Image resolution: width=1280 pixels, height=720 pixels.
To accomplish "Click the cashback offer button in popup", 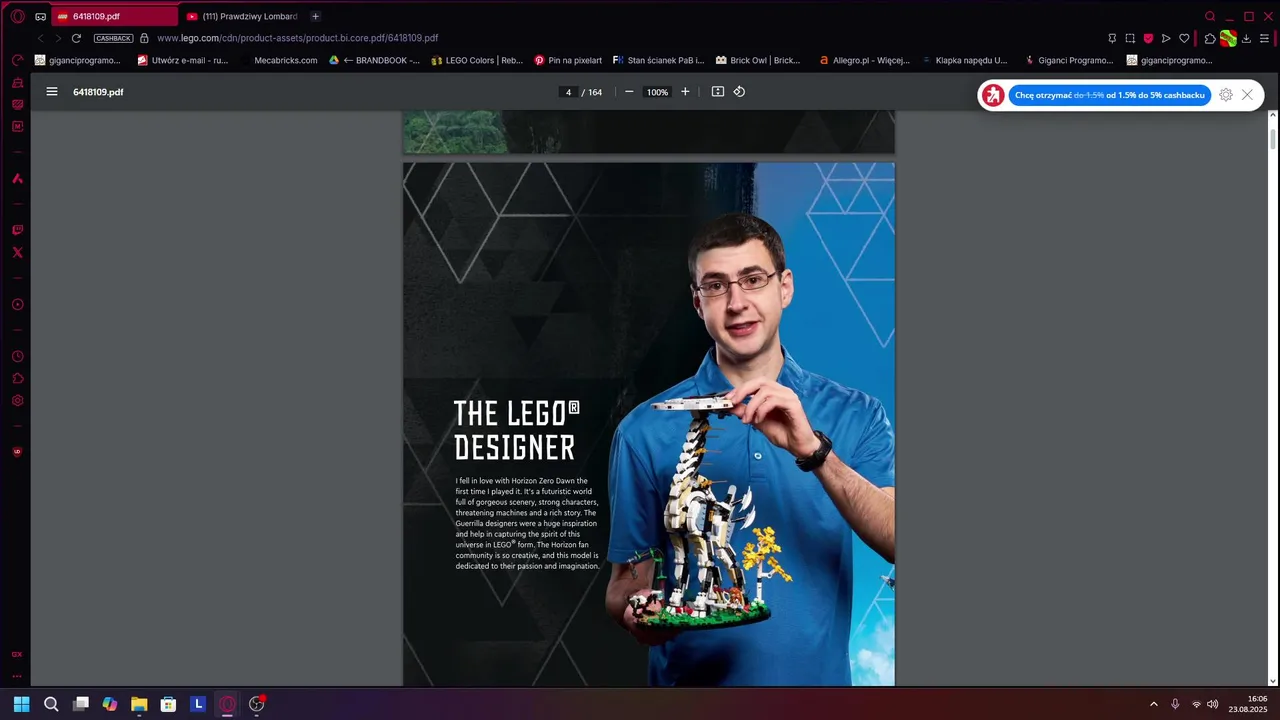I will [1110, 95].
